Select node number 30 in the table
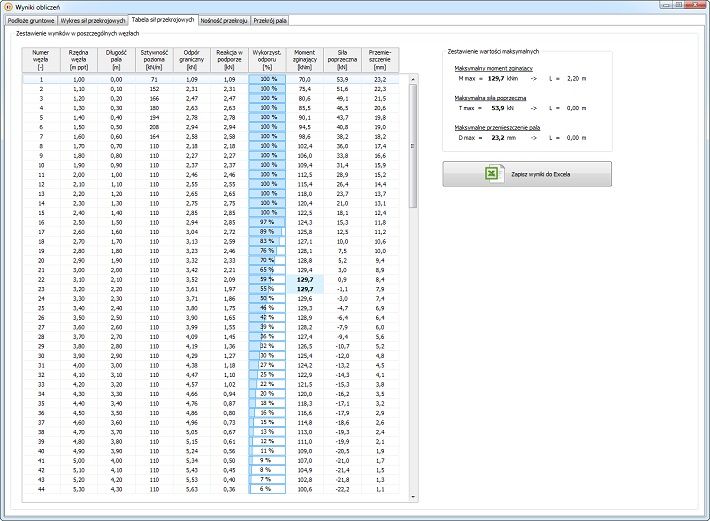710x521 pixels. (41, 356)
